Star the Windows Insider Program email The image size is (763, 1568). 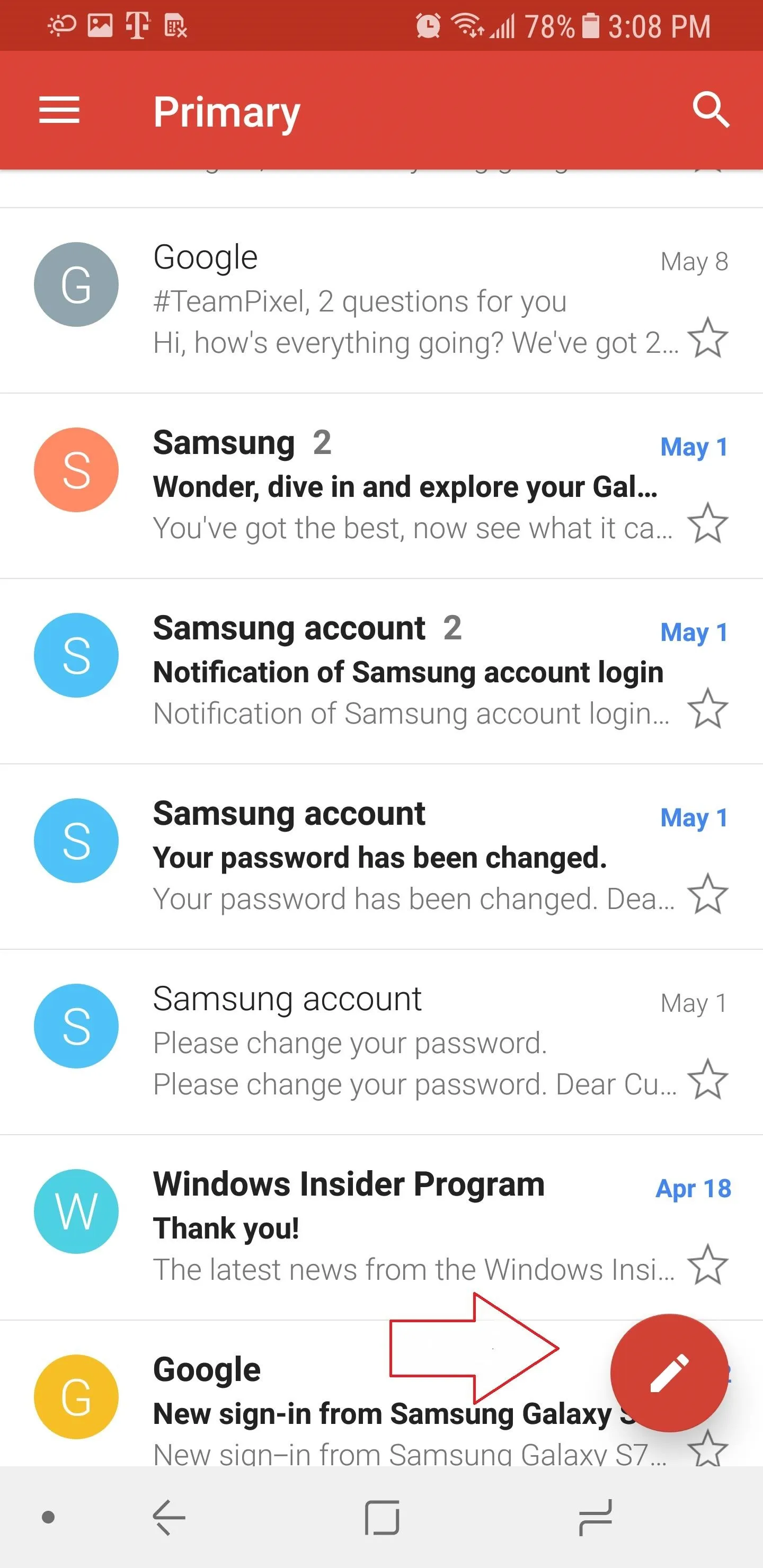pos(707,1265)
